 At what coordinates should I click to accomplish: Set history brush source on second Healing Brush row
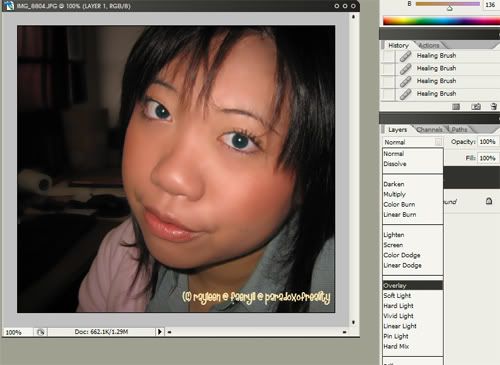tap(388, 68)
